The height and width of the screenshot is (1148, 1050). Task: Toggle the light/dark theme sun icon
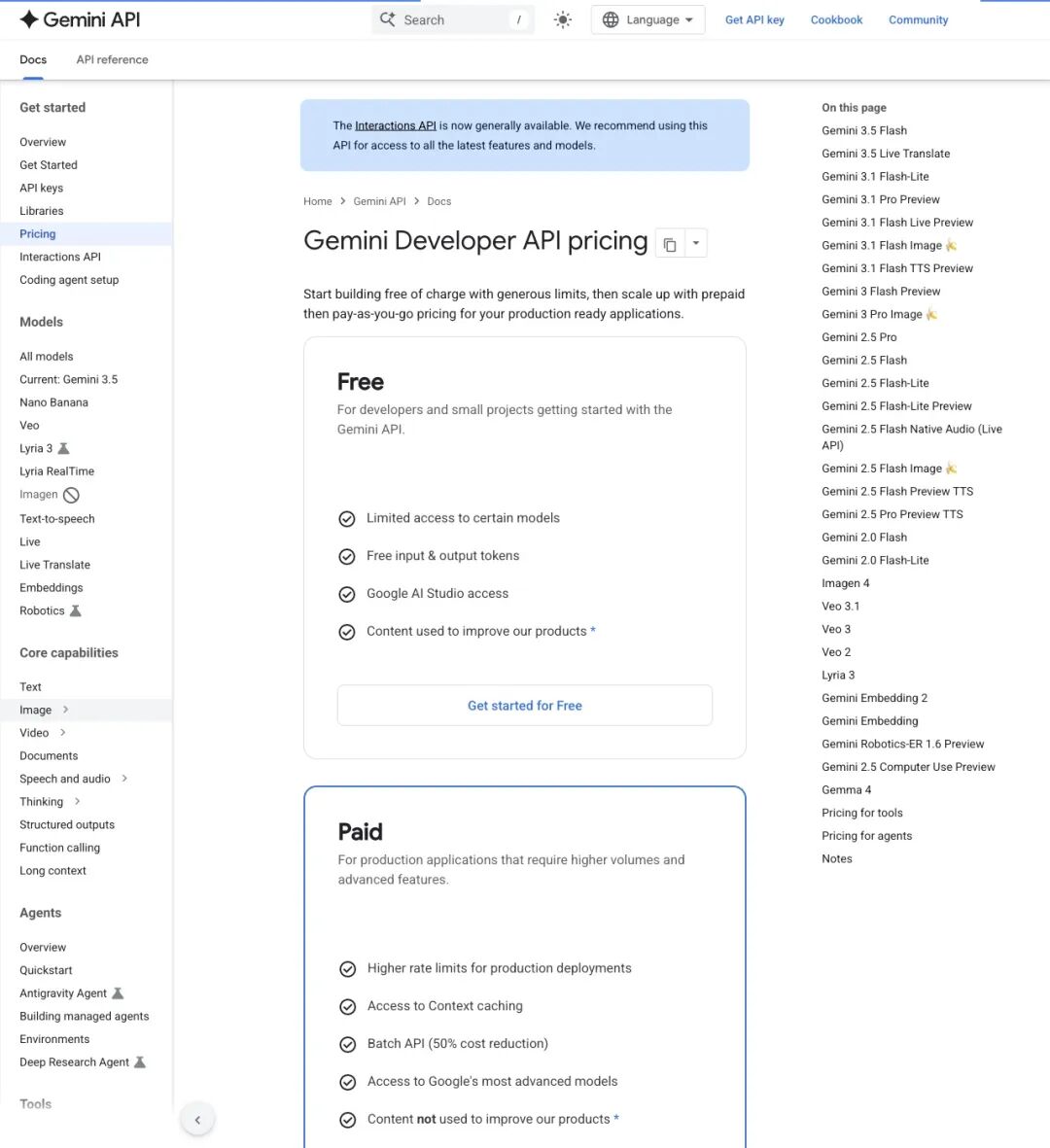point(562,19)
